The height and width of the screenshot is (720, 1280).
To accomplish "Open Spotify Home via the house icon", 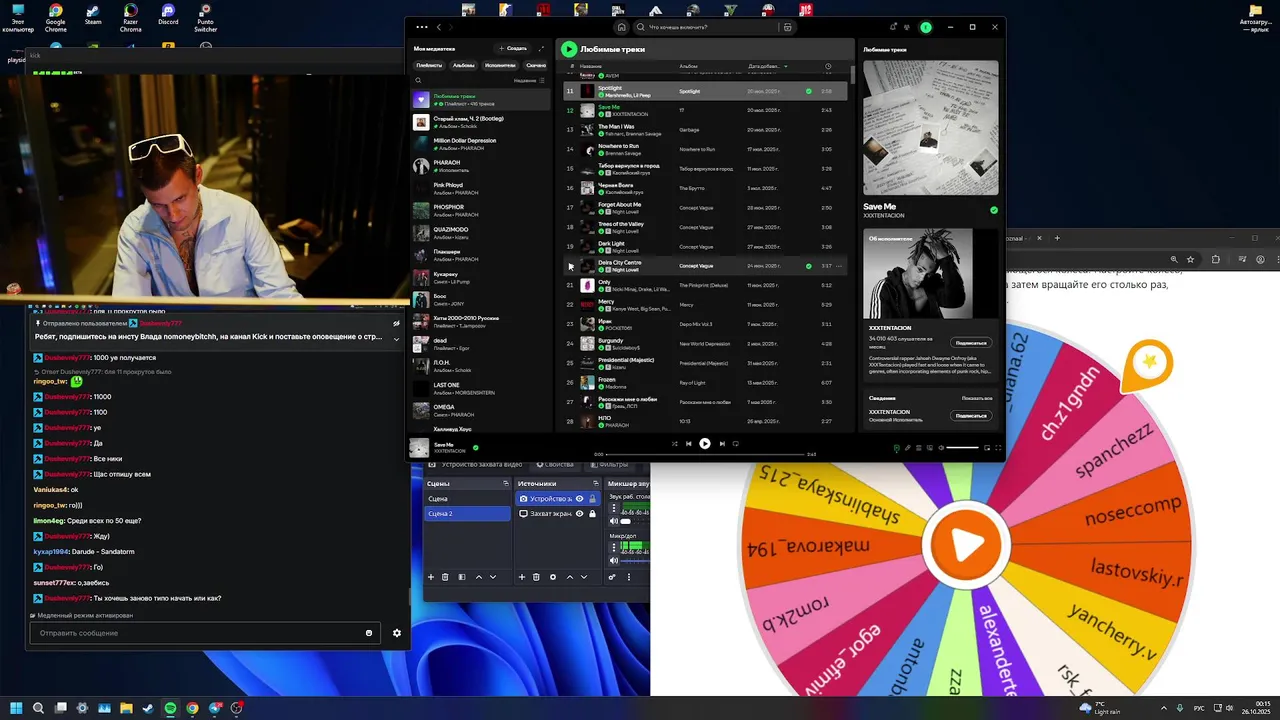I will click(x=622, y=27).
